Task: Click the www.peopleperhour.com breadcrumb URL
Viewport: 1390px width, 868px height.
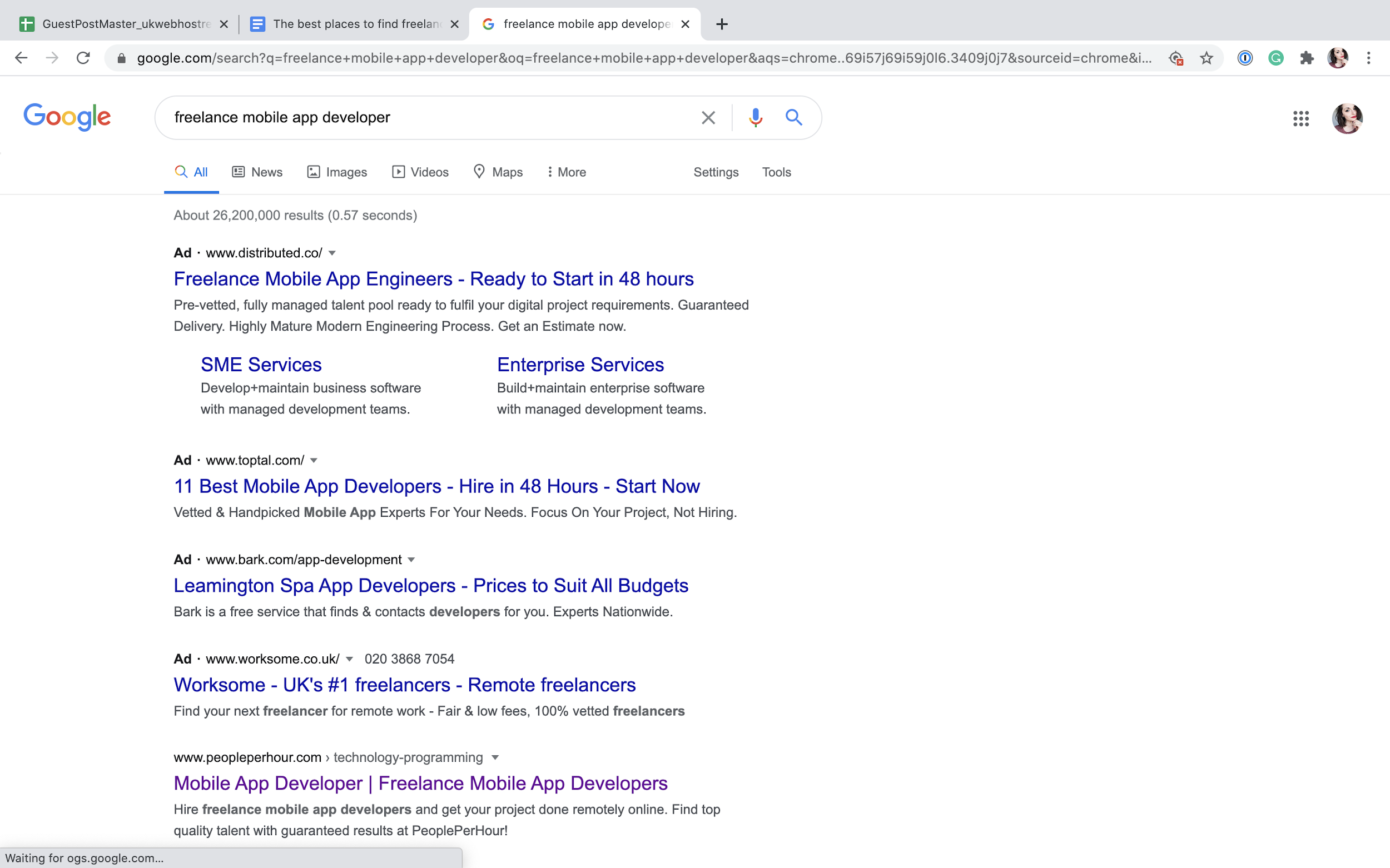Action: click(x=328, y=758)
